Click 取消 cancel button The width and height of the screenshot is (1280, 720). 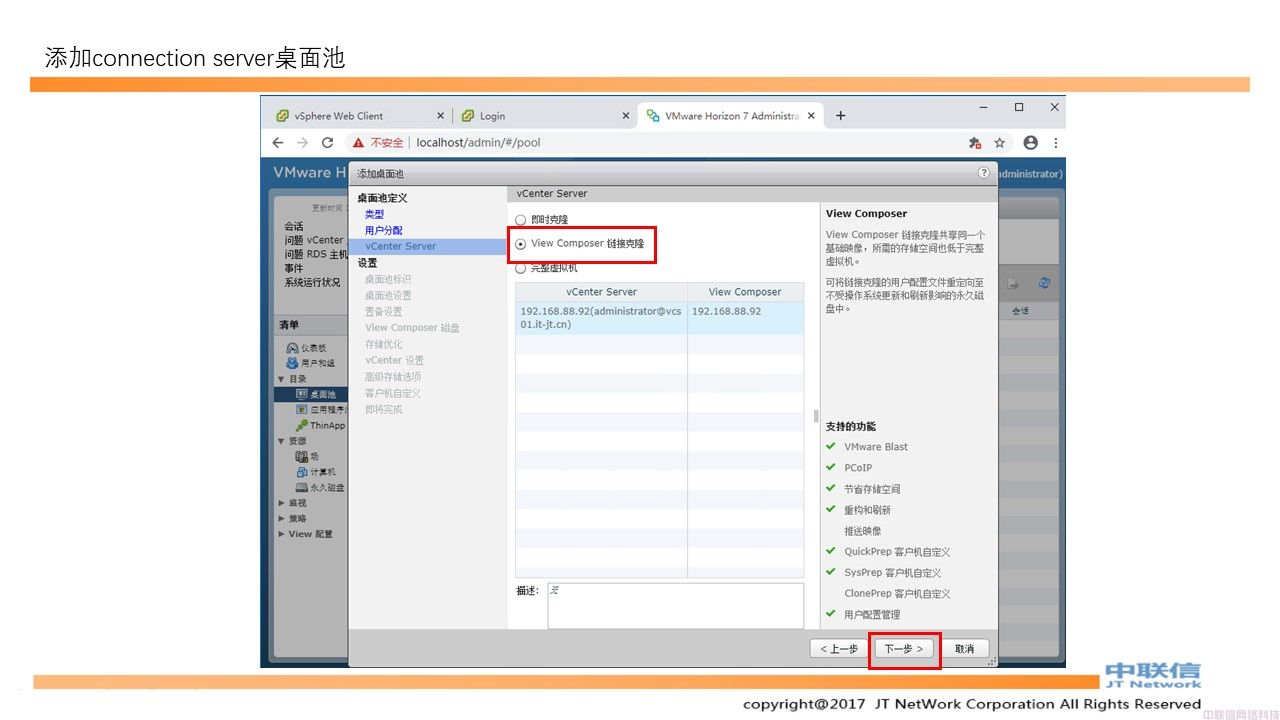(964, 649)
